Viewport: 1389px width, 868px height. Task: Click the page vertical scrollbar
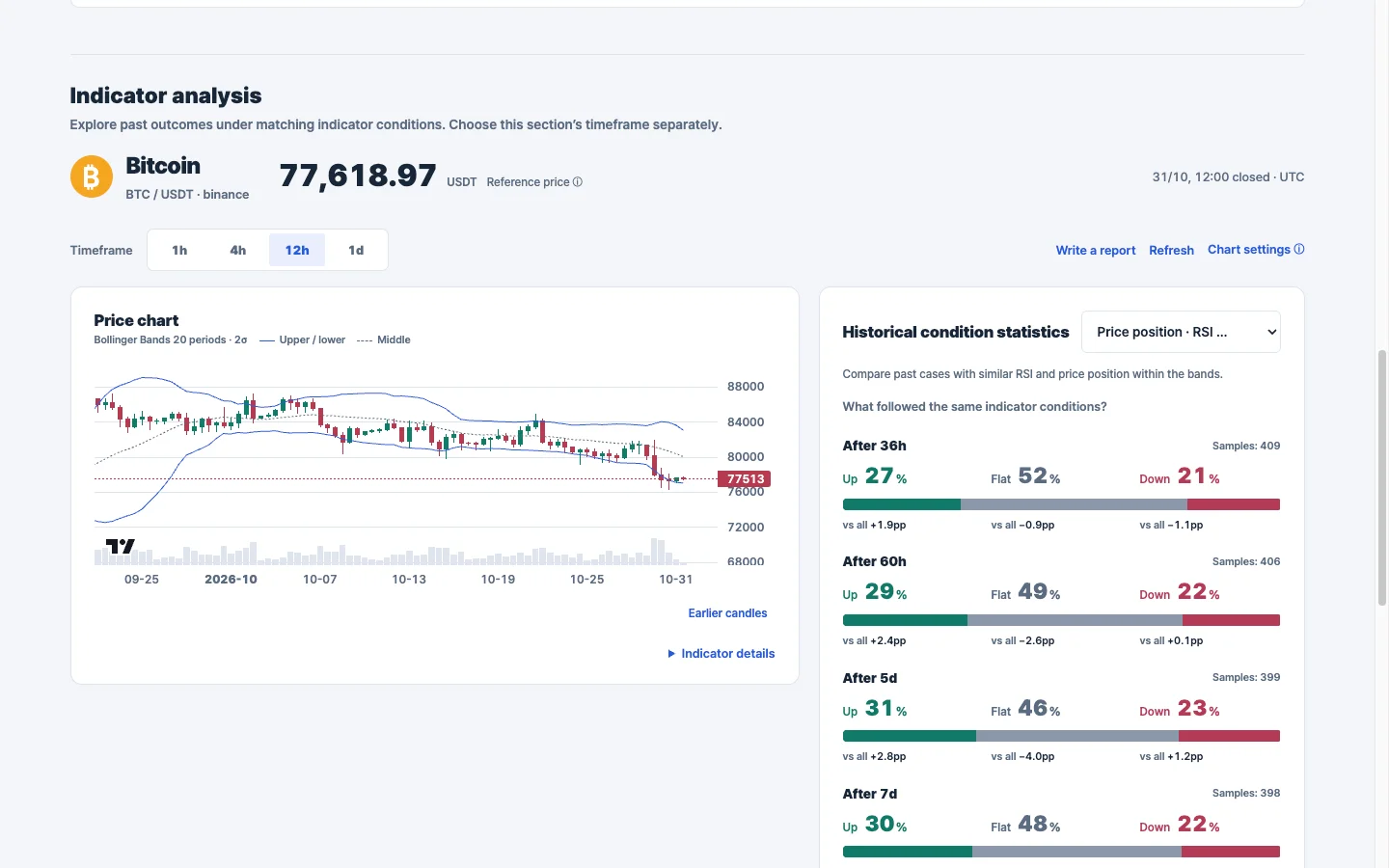(x=1381, y=477)
